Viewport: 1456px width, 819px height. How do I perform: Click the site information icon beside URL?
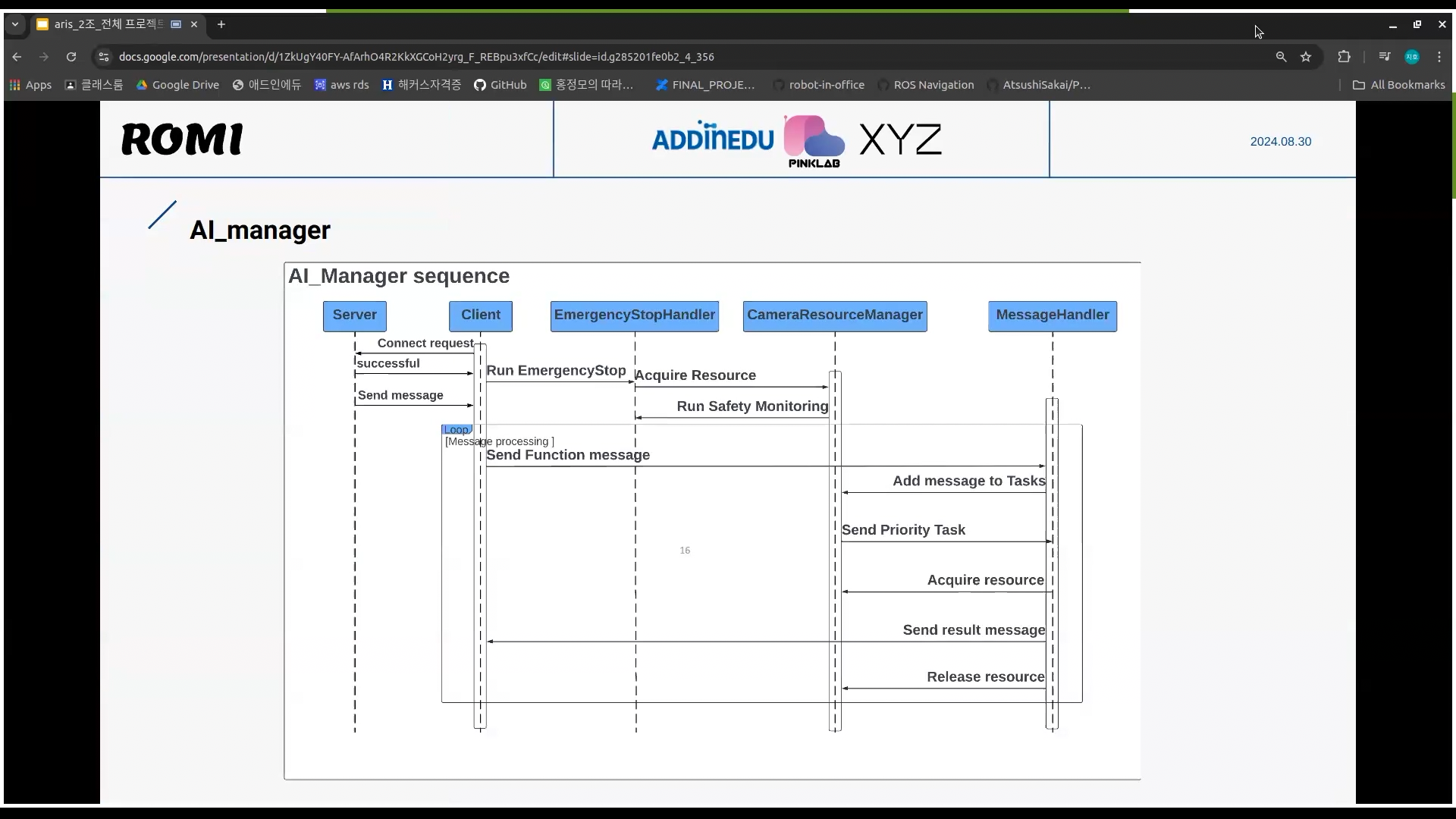click(x=104, y=57)
